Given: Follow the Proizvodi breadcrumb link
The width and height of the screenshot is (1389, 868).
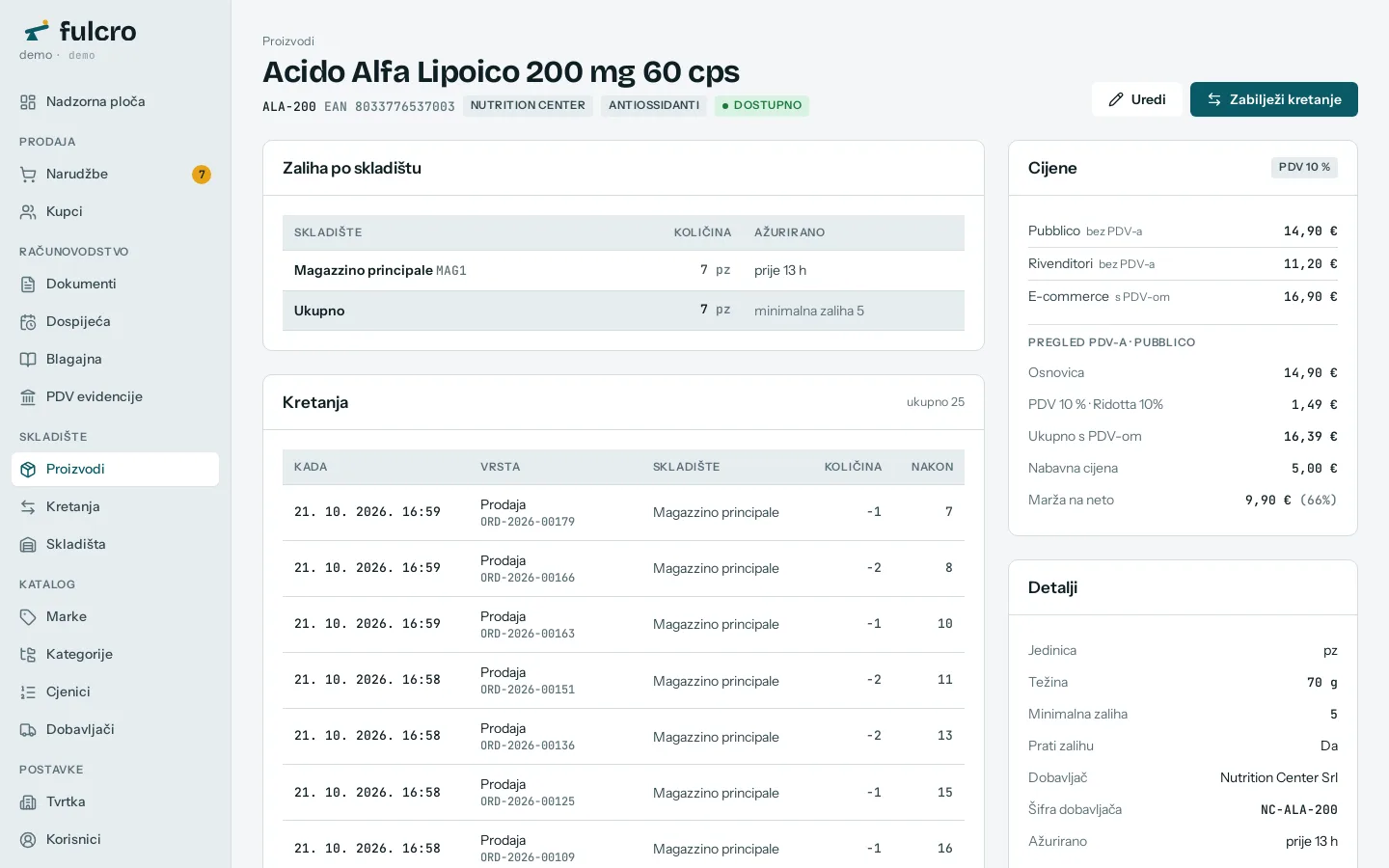Looking at the screenshot, I should click(x=288, y=41).
